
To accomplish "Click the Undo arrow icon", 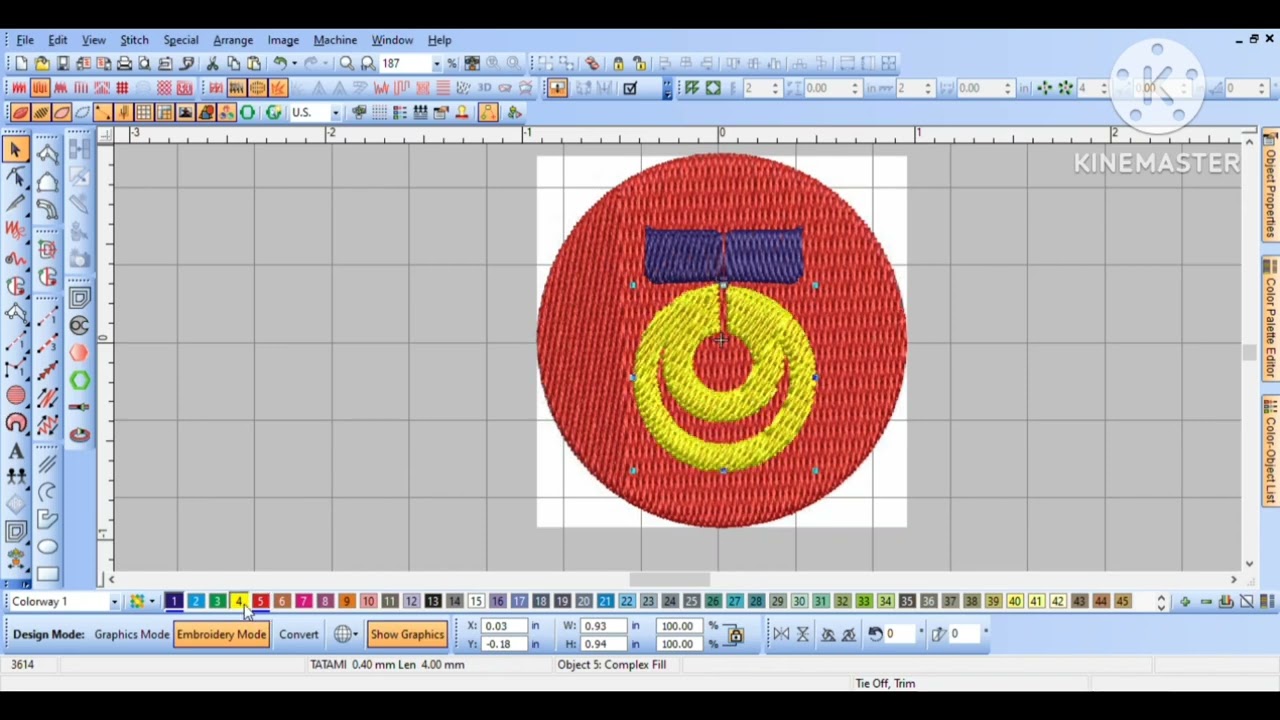I will (x=280, y=64).
